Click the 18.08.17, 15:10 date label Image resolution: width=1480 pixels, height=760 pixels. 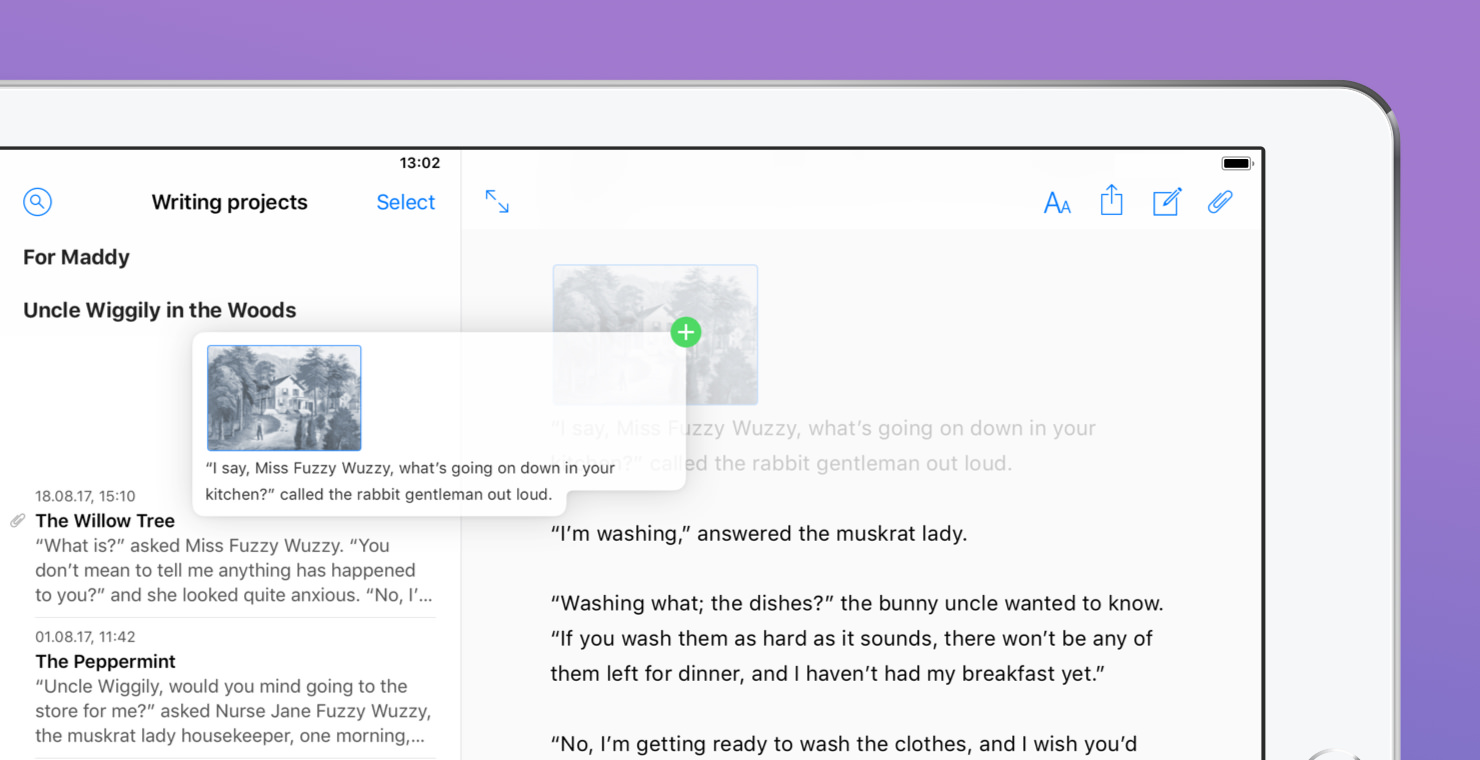click(85, 496)
